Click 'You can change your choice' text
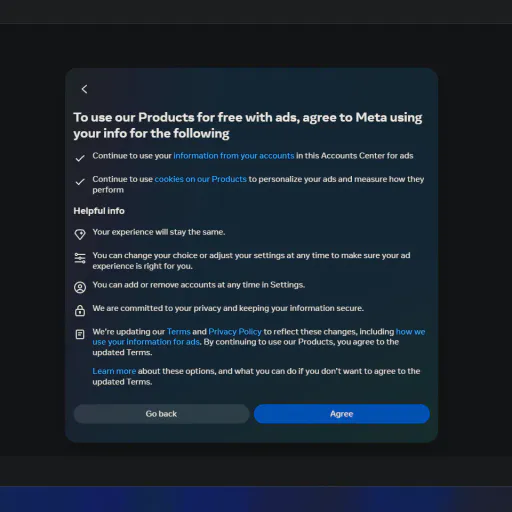Viewport: 512px width, 512px height. click(251, 261)
